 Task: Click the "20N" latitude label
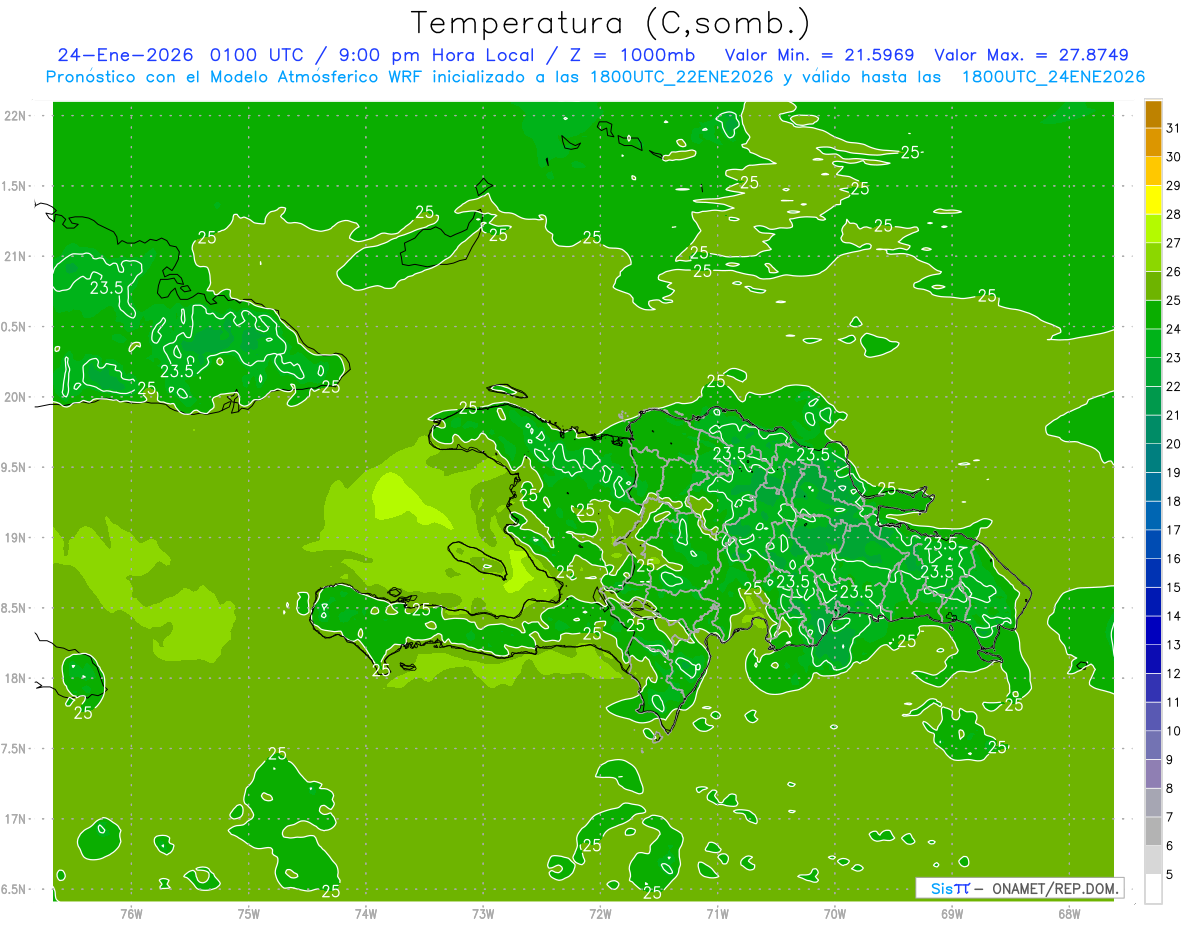(15, 397)
